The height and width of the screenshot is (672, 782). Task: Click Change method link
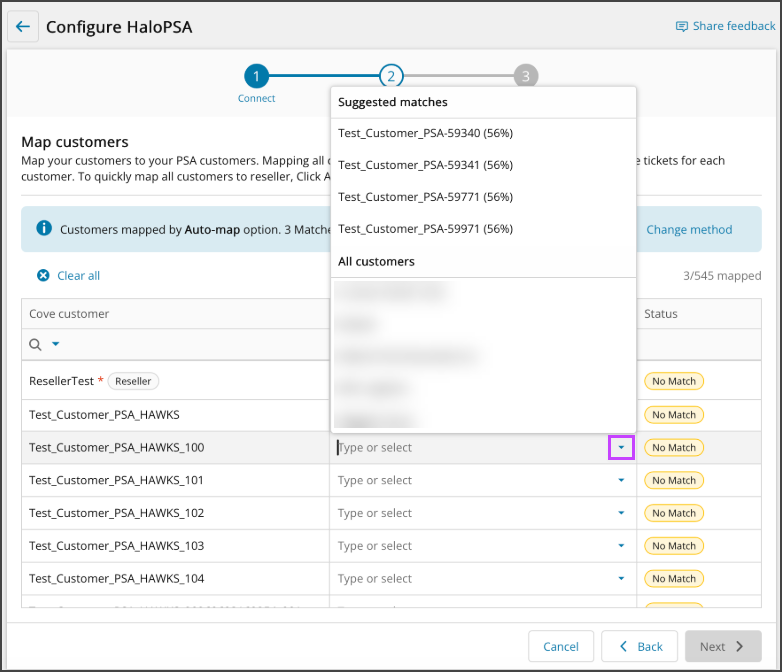689,229
